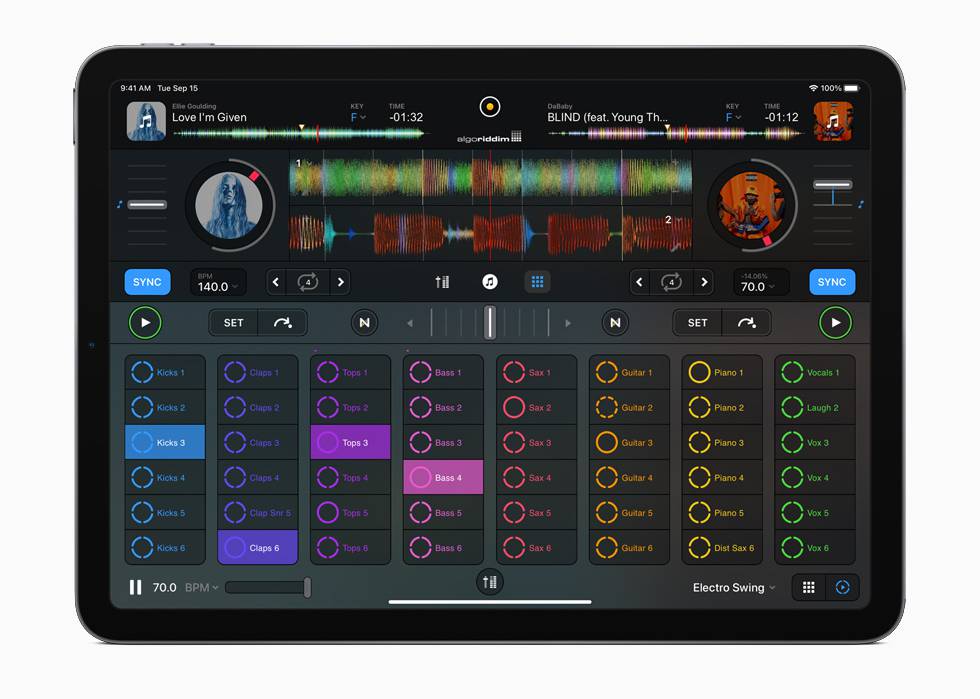Nudge the crossfader right with the small arrow
The image size is (980, 699).
568,323
